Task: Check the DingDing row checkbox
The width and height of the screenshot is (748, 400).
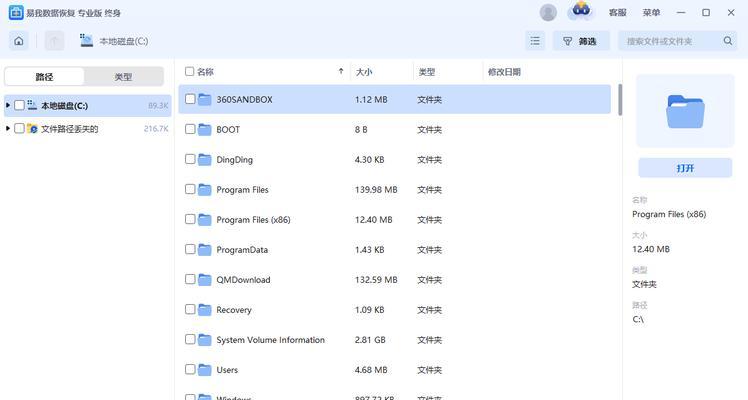Action: [x=190, y=159]
